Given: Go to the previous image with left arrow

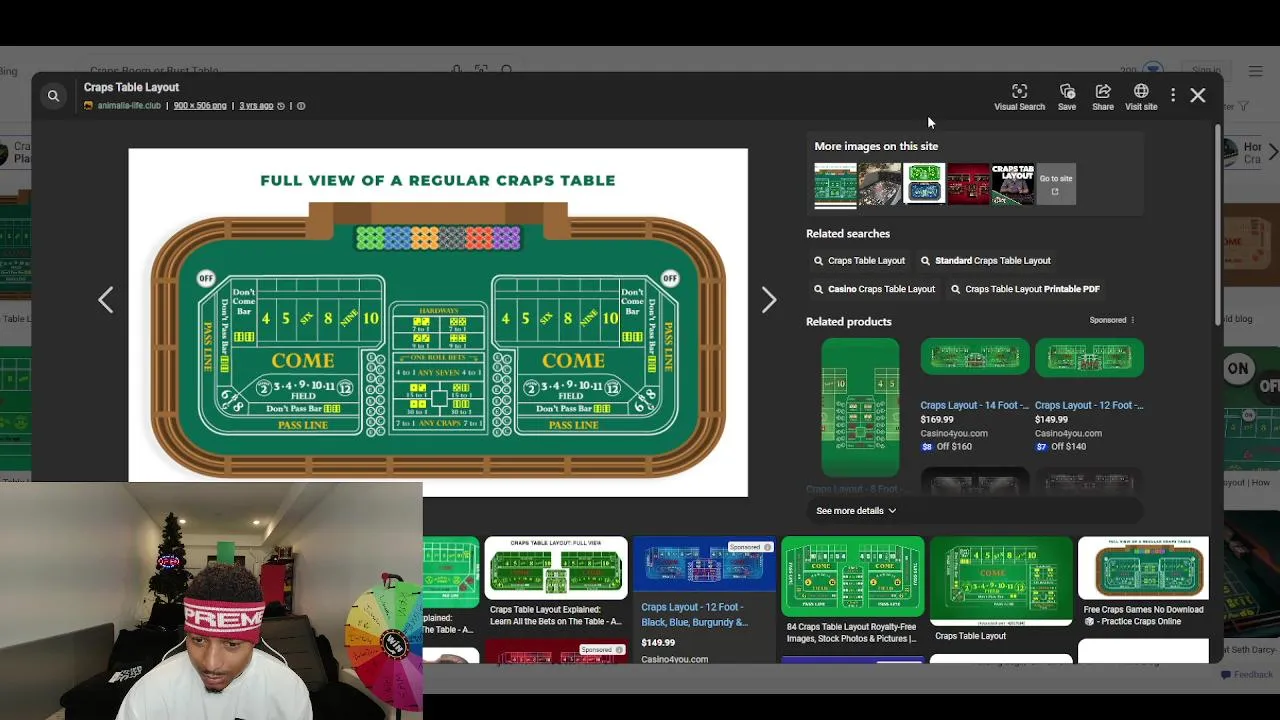Looking at the screenshot, I should [106, 300].
